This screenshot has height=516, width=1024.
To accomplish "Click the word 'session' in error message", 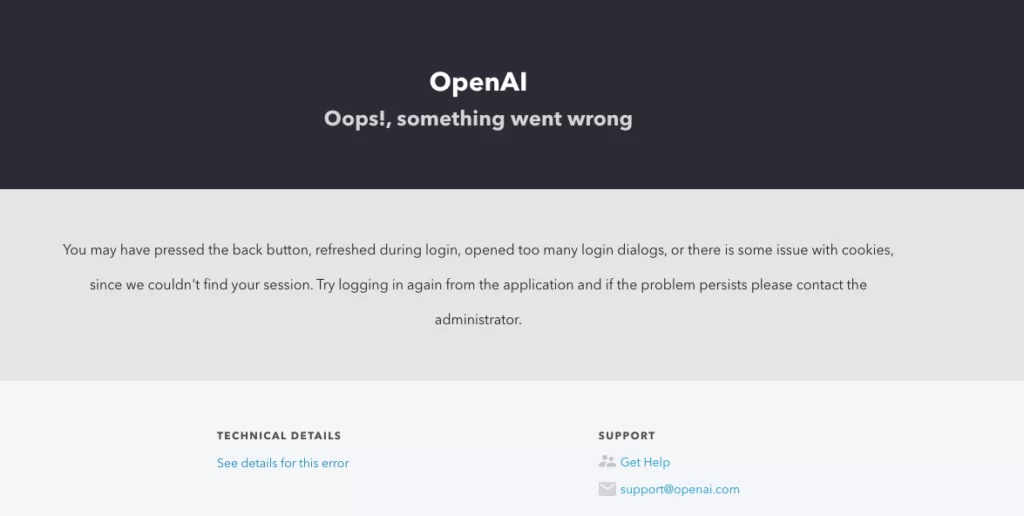I will coord(287,285).
